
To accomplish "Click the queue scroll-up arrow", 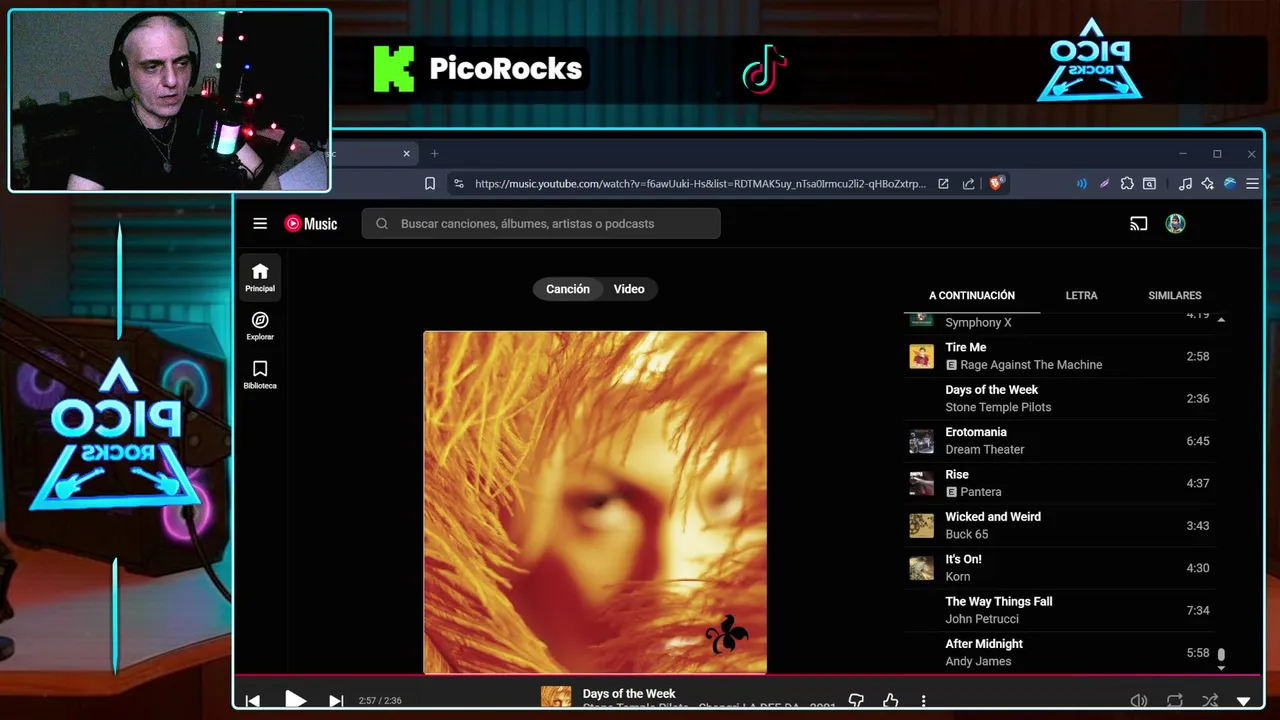I will pos(1221,319).
